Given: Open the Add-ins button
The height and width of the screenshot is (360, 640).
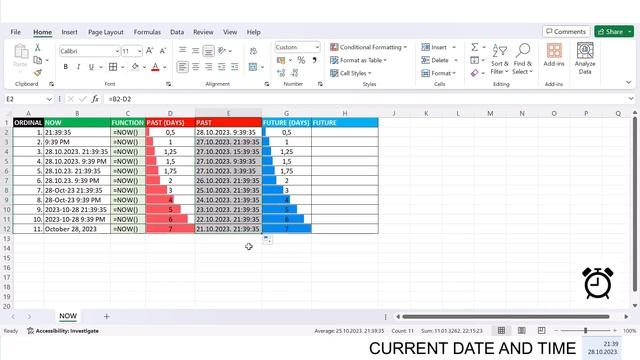Looking at the screenshot, I should (x=554, y=55).
